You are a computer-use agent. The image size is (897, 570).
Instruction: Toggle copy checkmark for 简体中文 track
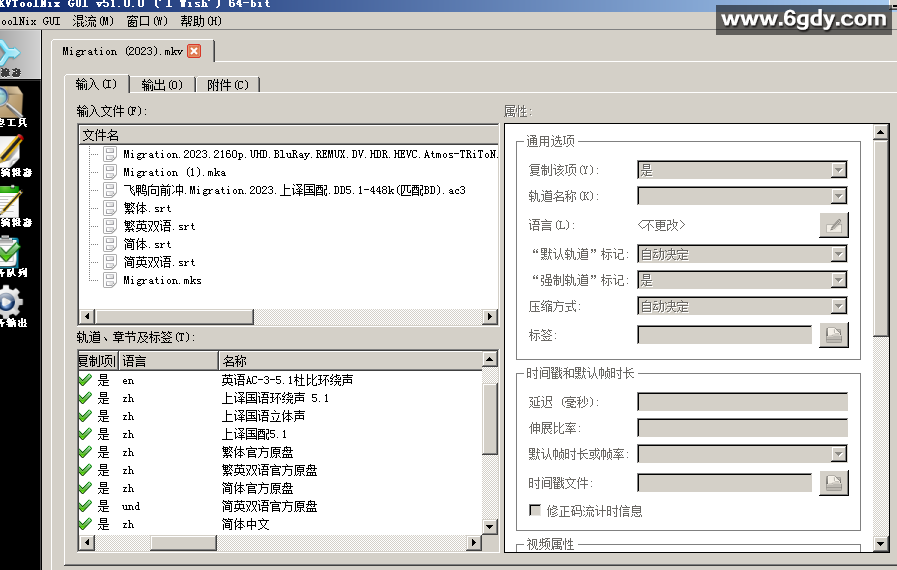pyautogui.click(x=85, y=524)
